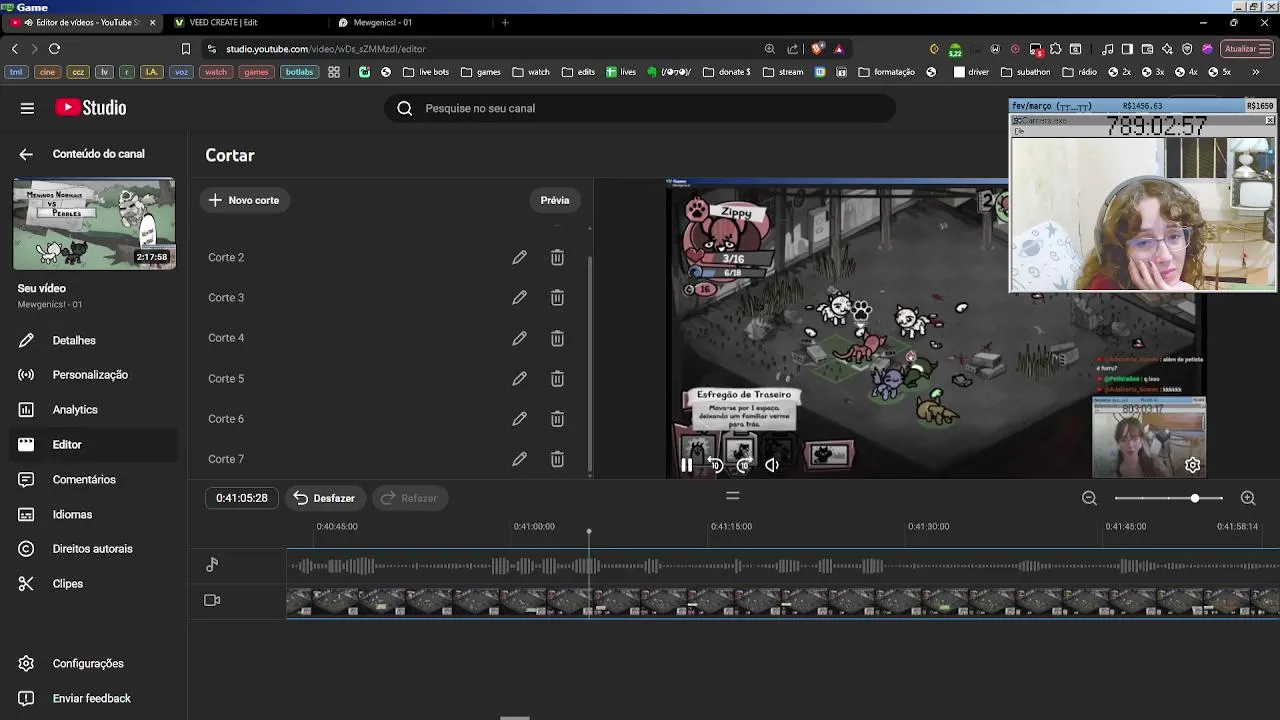Screen dimensions: 1280x720
Task: Select Editor in the sidebar
Action: pyautogui.click(x=94, y=445)
